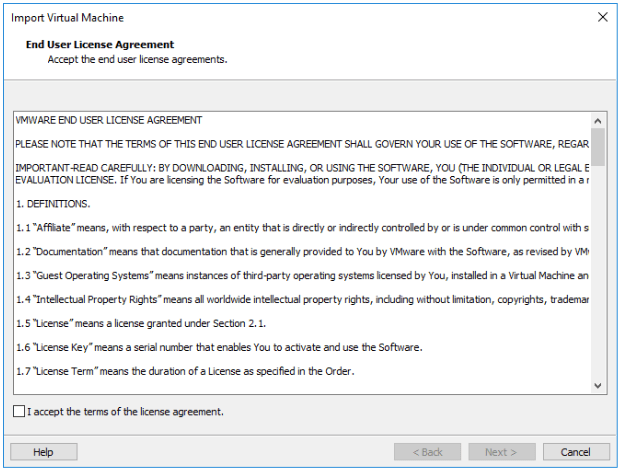Click the license text scrollbar thumb
620x471 pixels.
[598, 146]
